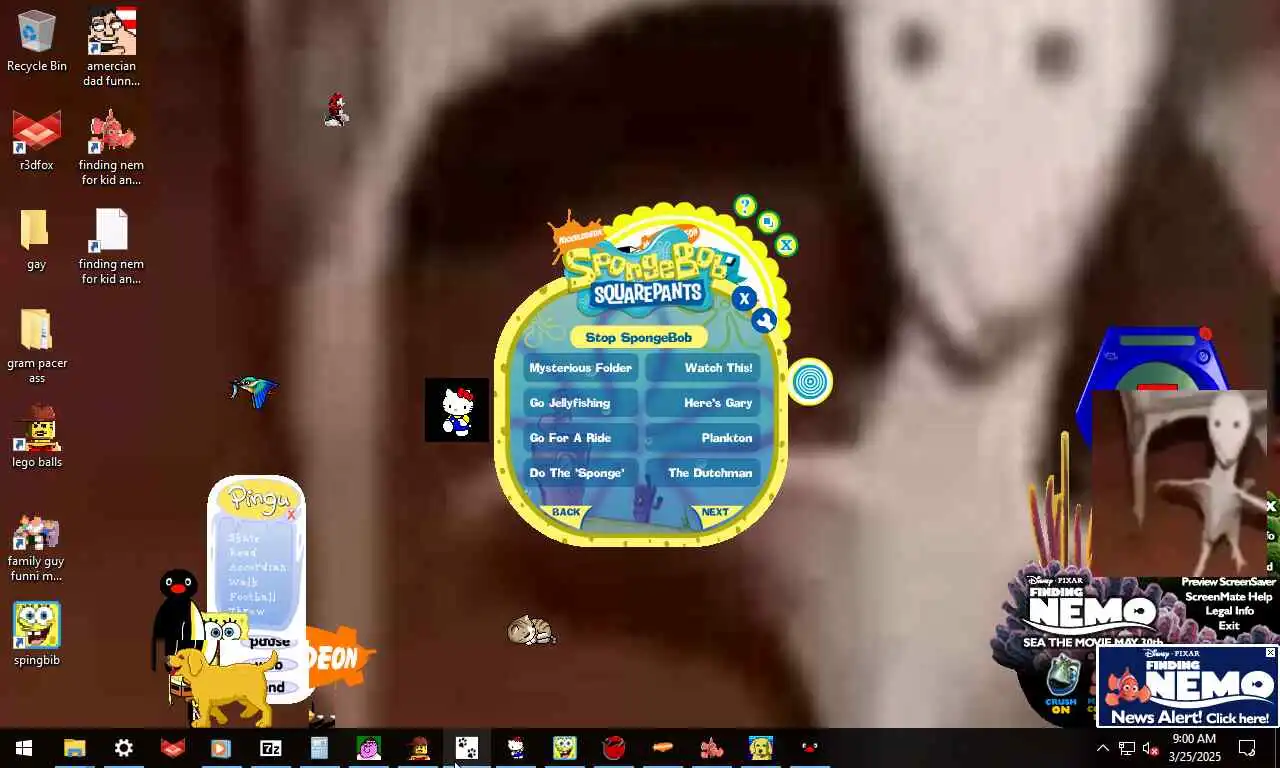Image resolution: width=1280 pixels, height=768 pixels.
Task: Click the Hello Kitty desktop mate
Action: point(457,410)
